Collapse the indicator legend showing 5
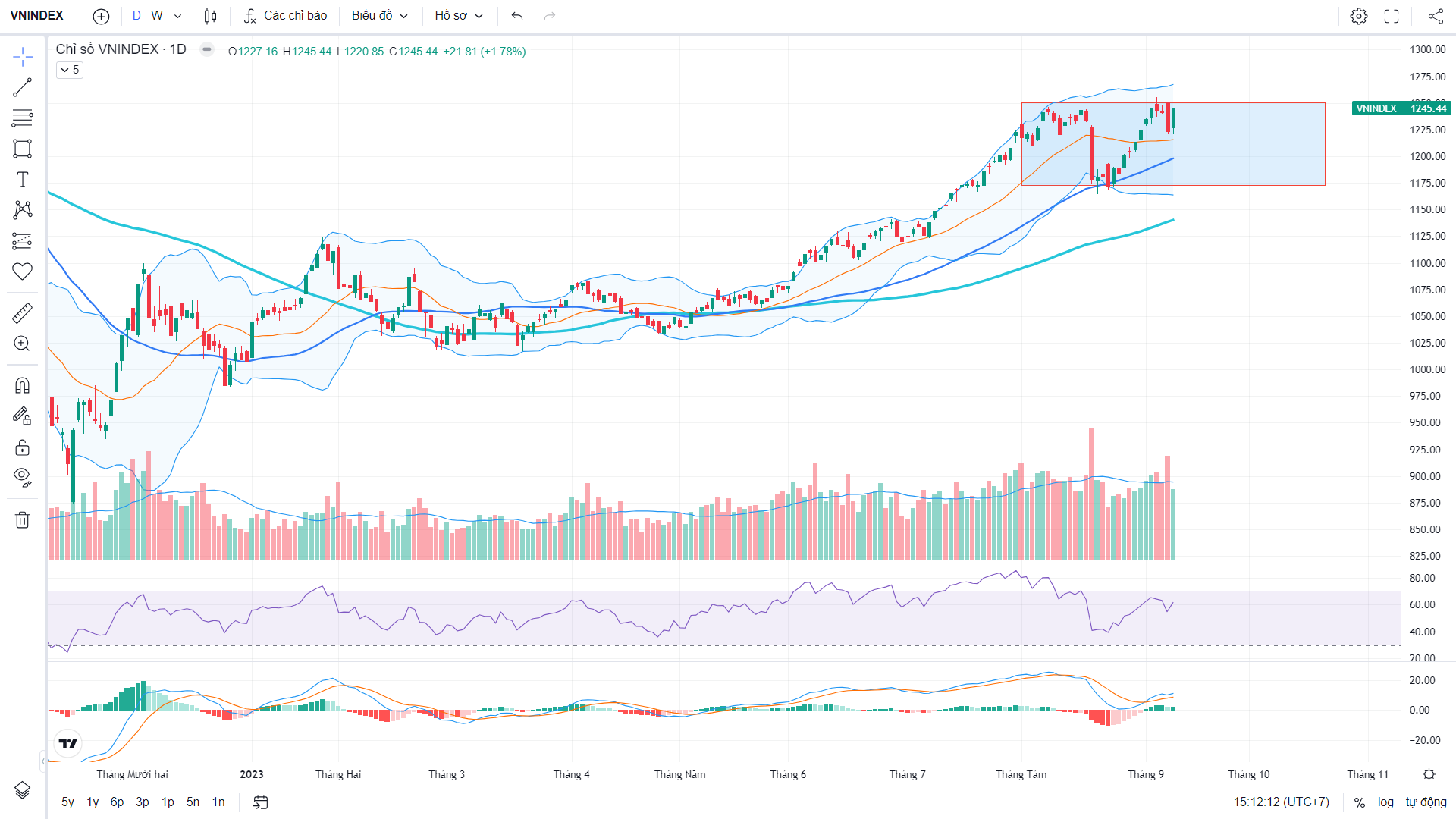This screenshot has width=1456, height=819. 70,70
